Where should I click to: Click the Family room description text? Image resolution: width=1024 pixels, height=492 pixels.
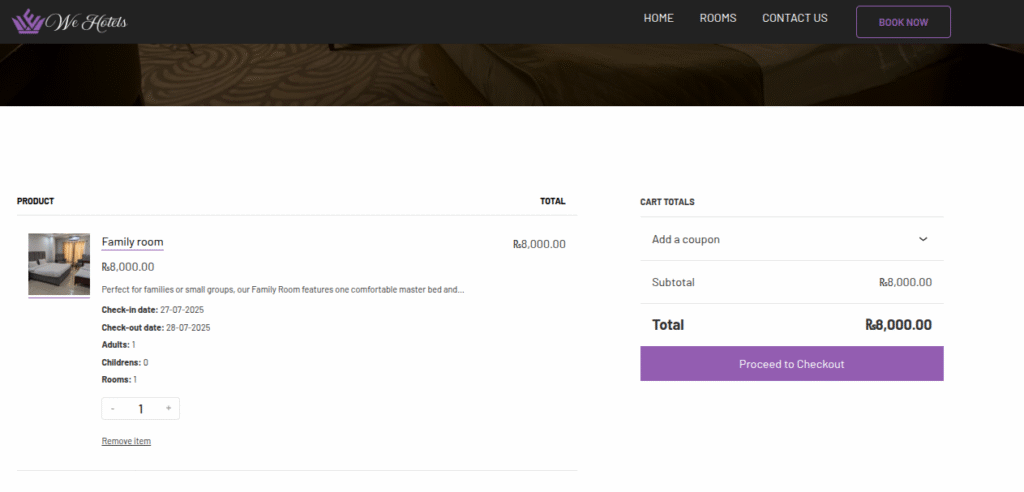282,289
